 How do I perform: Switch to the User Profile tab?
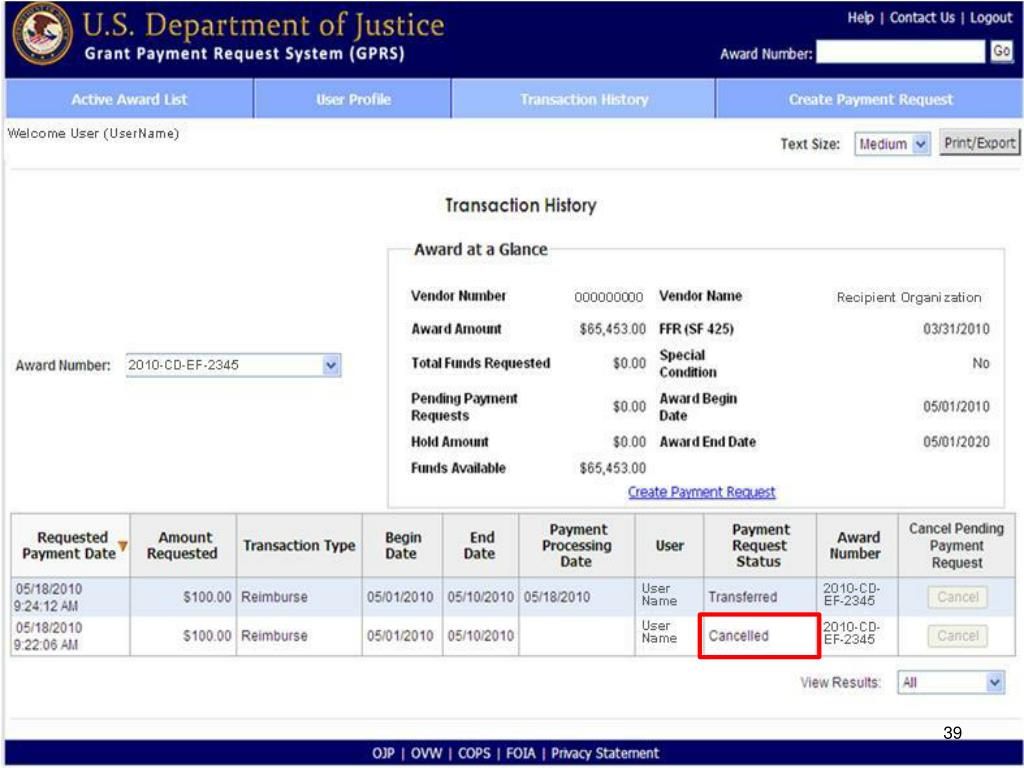coord(353,100)
